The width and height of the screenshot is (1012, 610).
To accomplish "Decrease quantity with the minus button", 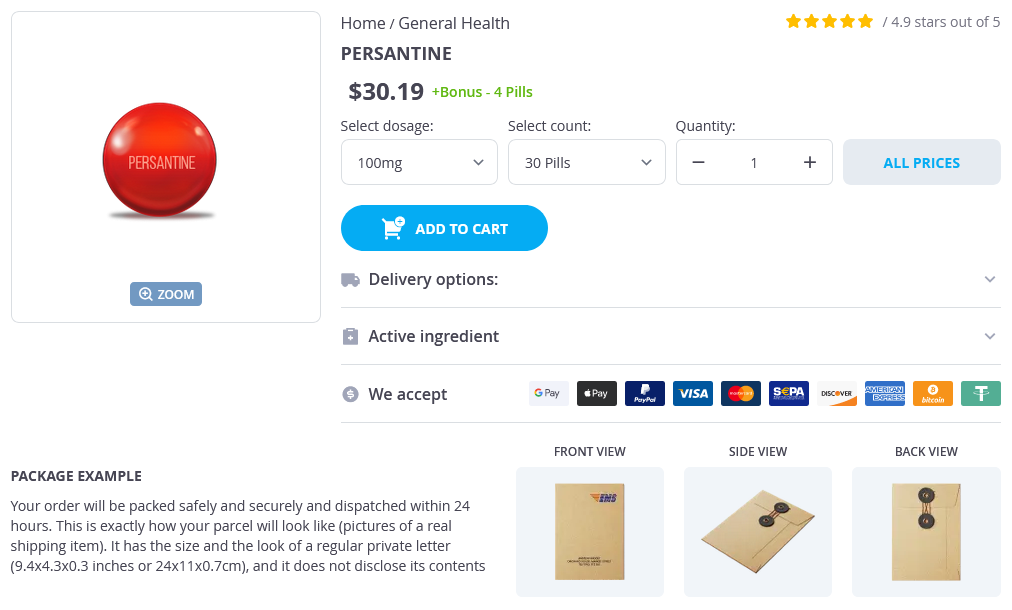I will (698, 162).
